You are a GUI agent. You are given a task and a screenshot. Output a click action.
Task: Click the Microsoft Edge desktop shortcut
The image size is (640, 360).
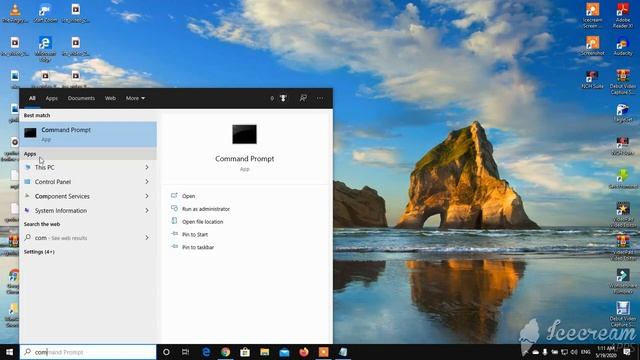[x=45, y=49]
